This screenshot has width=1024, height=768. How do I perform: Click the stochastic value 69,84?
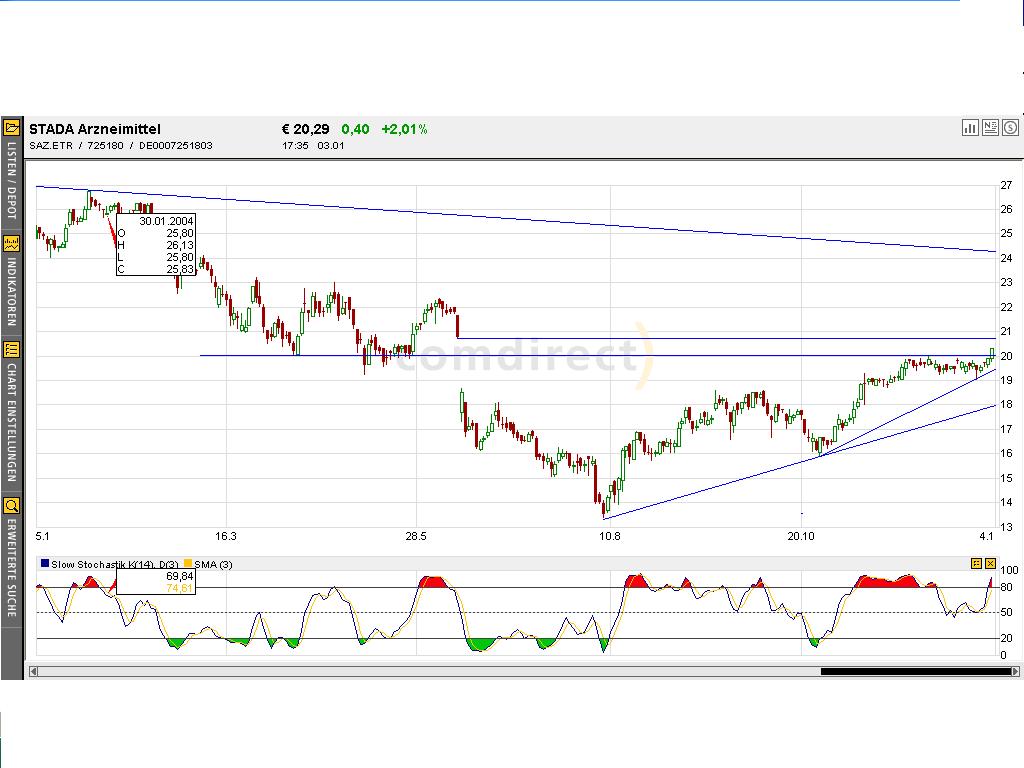click(180, 576)
